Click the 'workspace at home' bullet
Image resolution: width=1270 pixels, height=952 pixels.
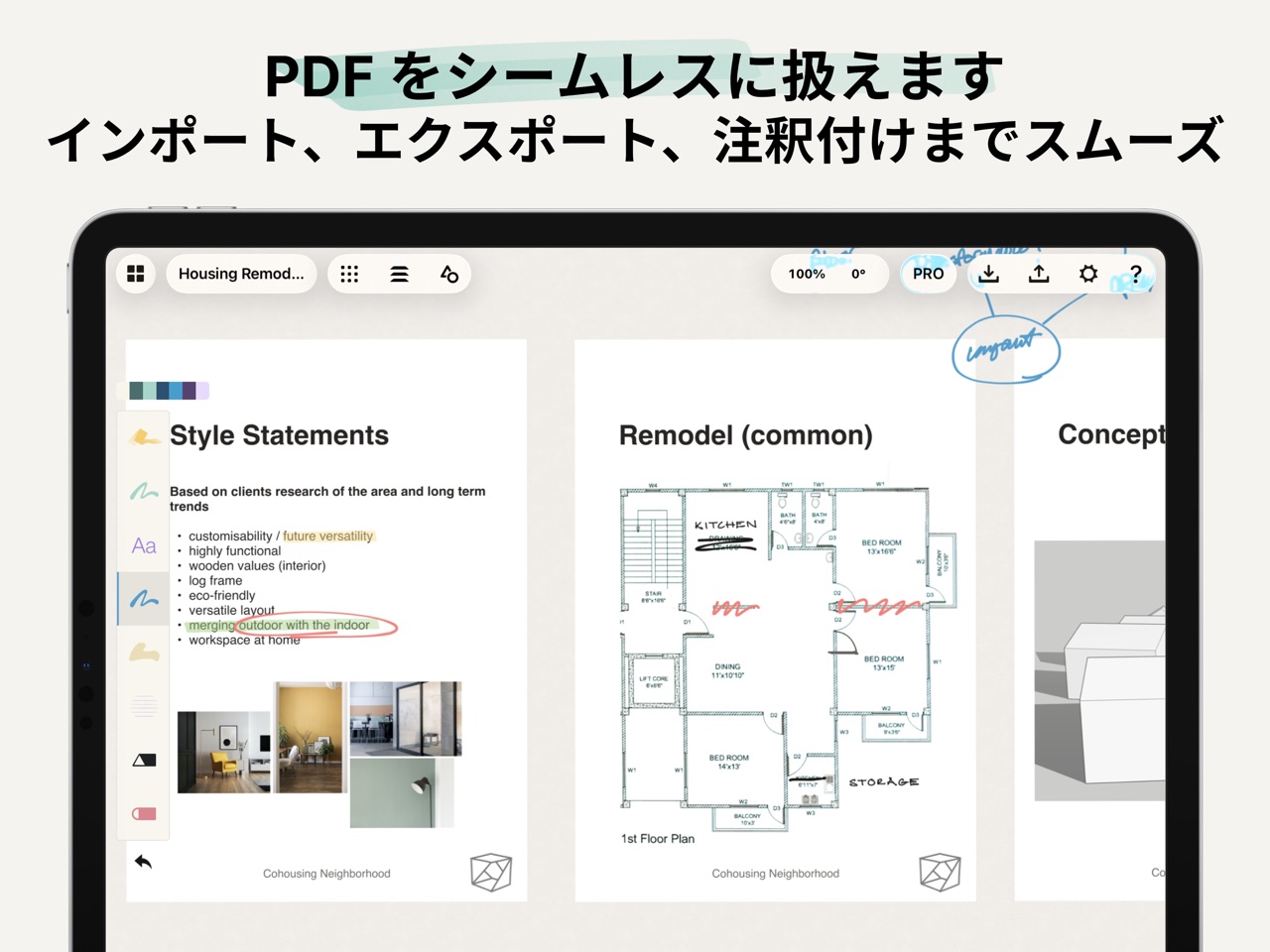tap(244, 641)
